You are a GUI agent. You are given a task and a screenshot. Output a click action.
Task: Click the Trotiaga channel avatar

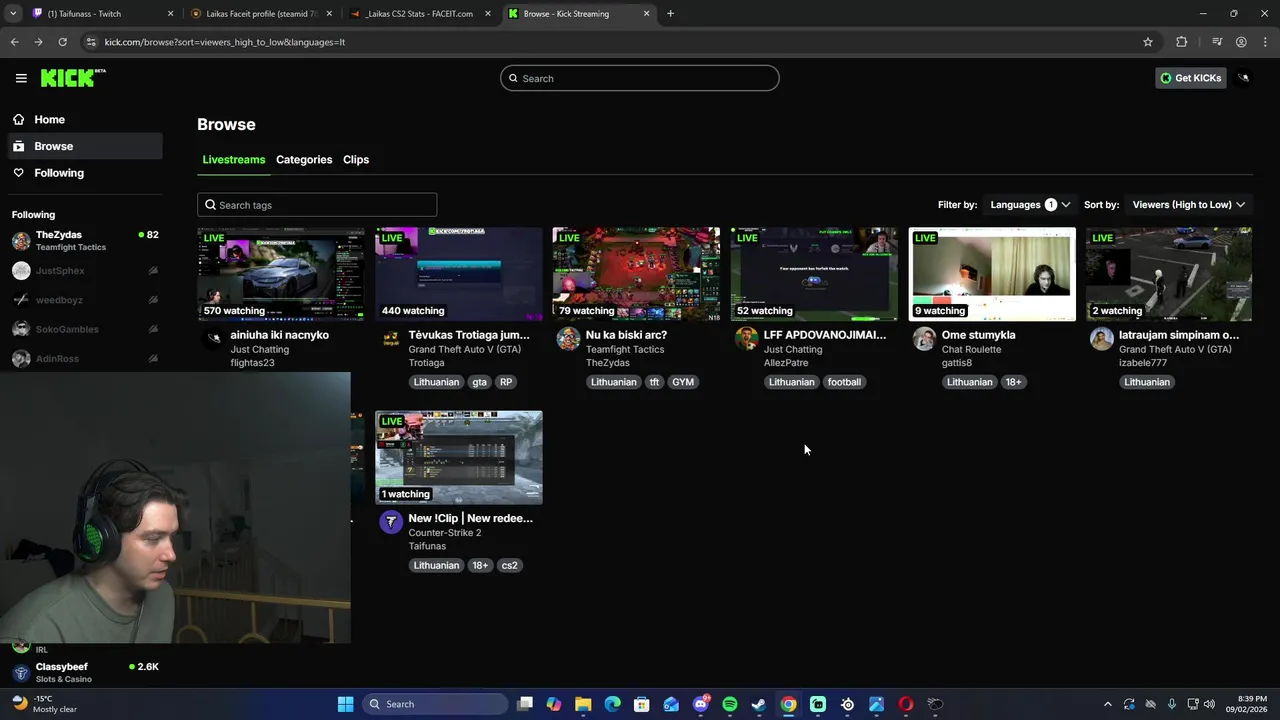click(391, 339)
